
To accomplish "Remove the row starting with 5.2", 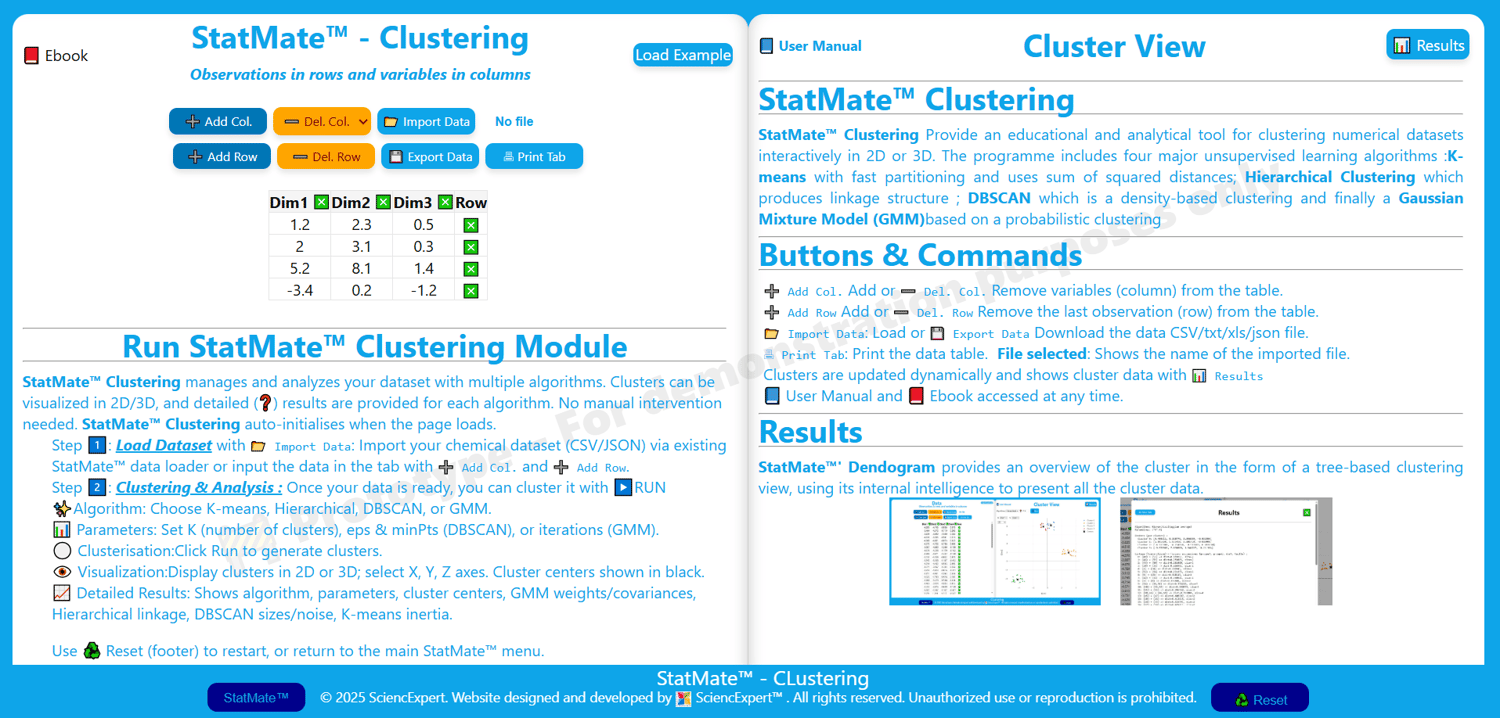I will (x=471, y=269).
